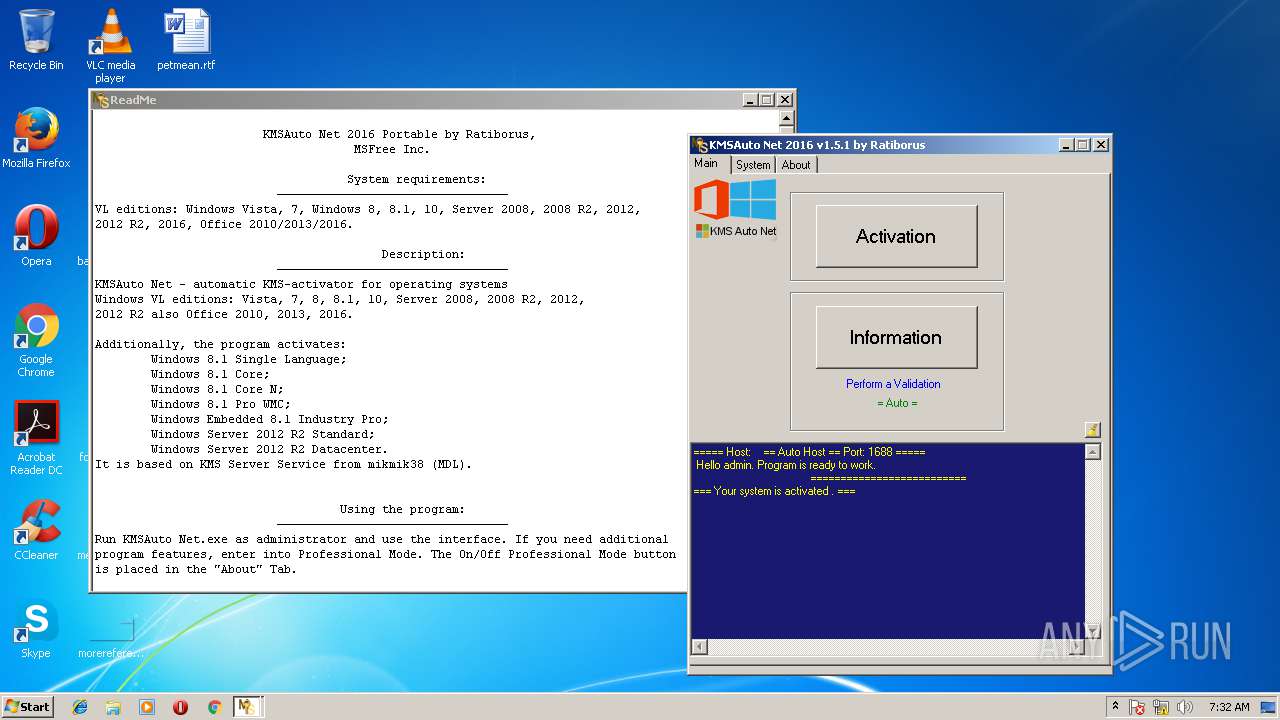
Task: Select the Main tab
Action: 706,164
